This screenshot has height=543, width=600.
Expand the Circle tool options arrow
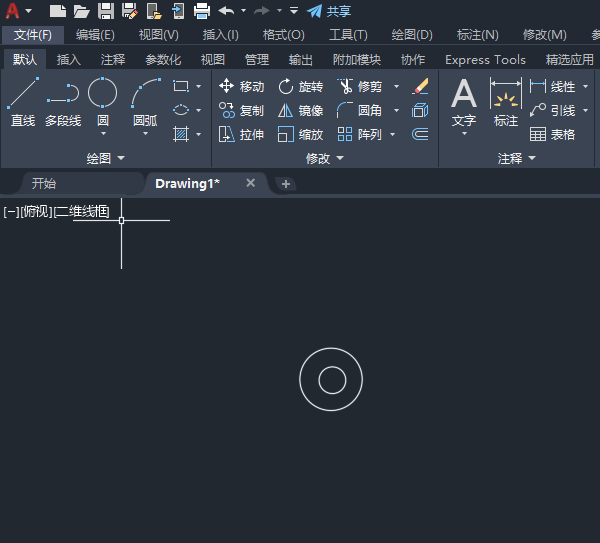click(103, 134)
